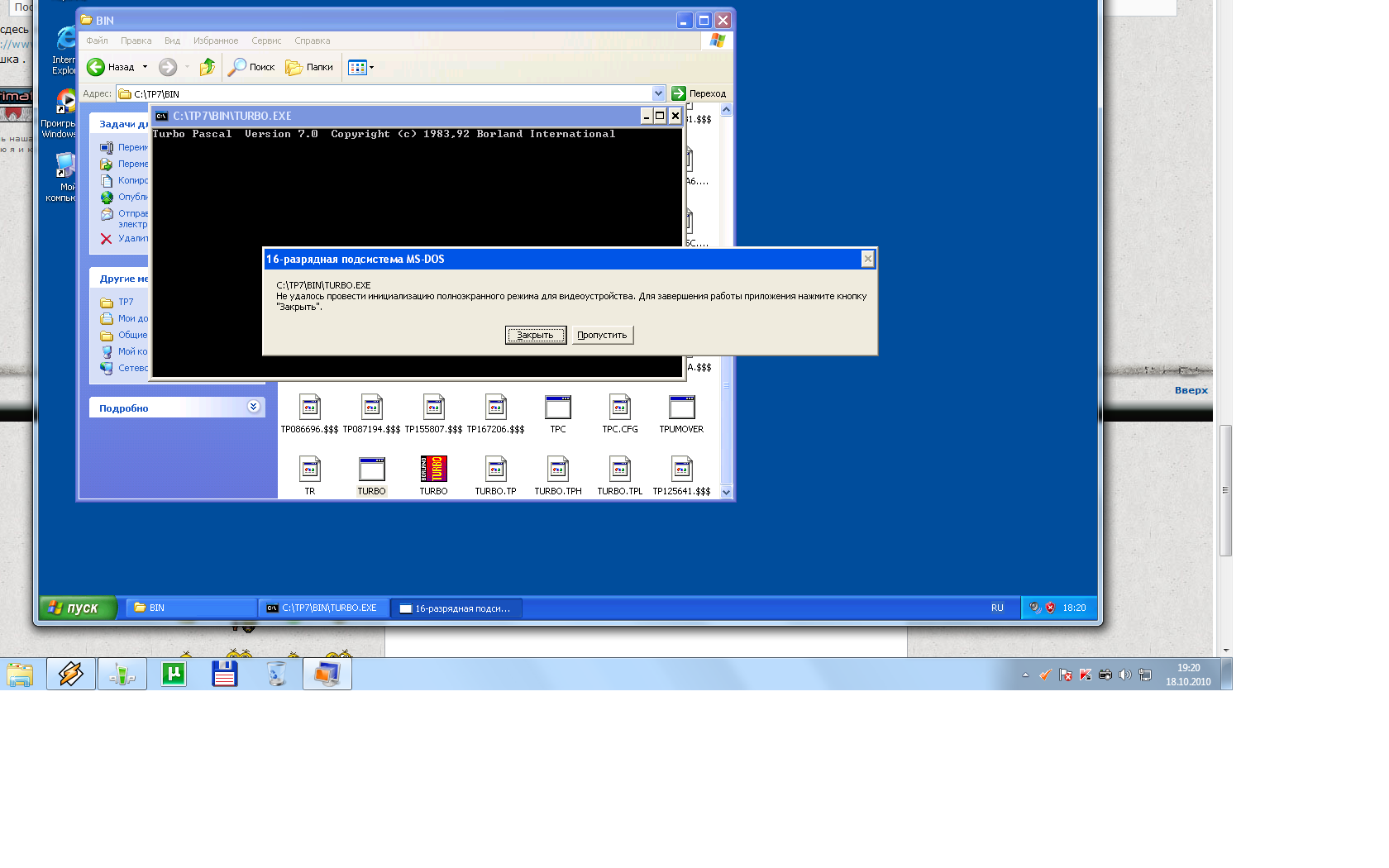Open the Правка menu
This screenshot has height=868, width=1389.
coord(136,41)
